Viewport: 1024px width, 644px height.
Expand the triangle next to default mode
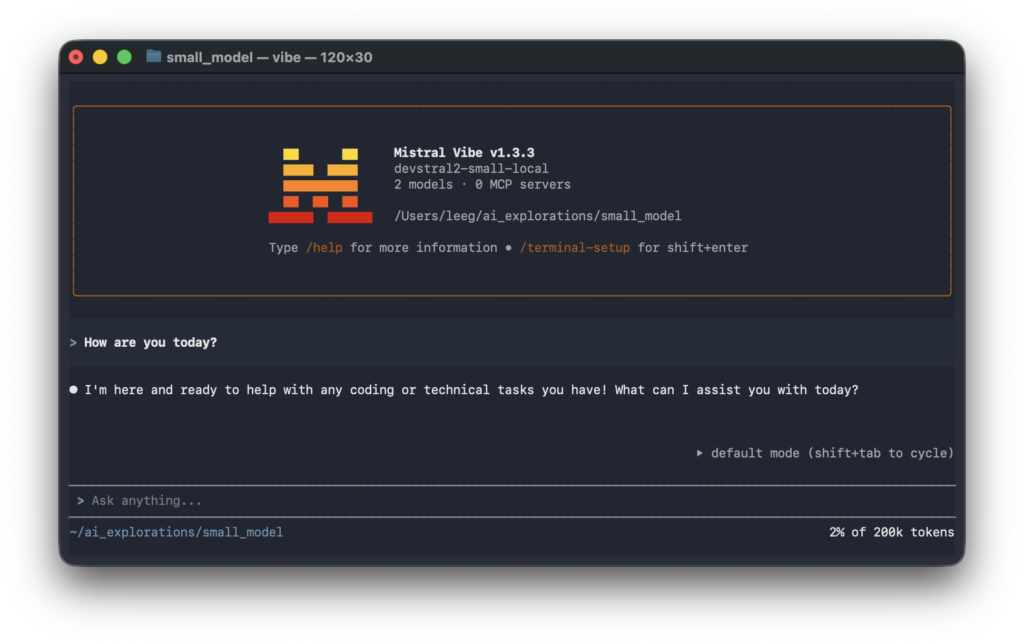click(701, 453)
